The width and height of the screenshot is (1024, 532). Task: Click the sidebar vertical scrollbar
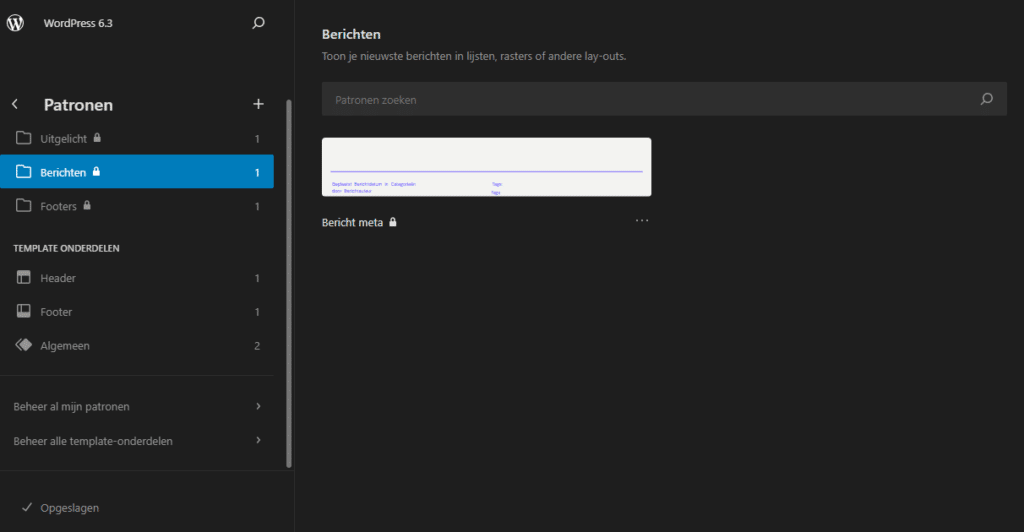coord(289,283)
